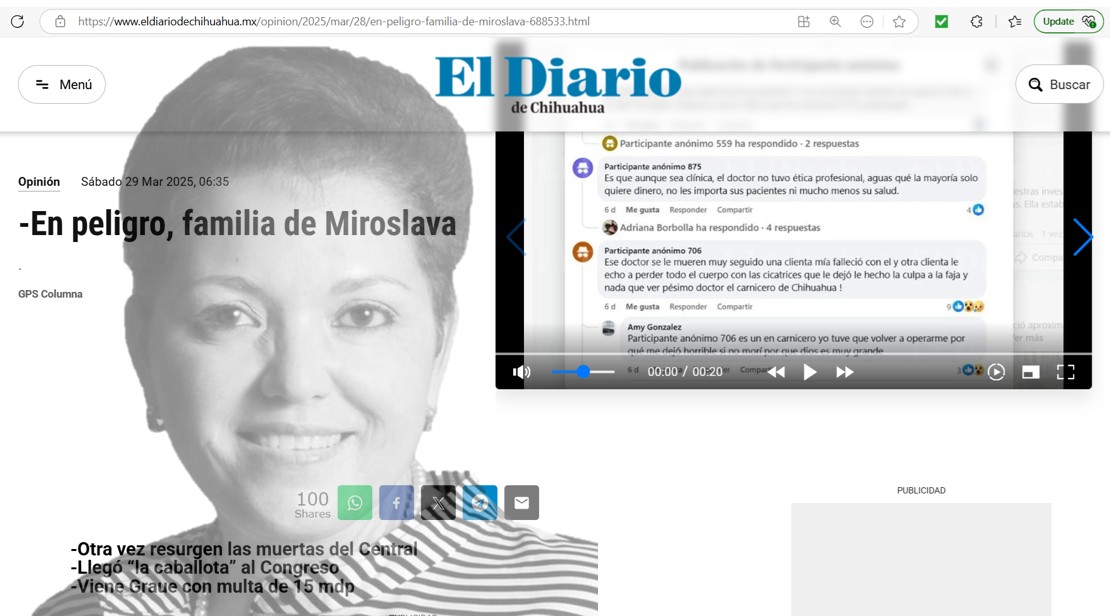Click the video progress bar
This screenshot has height=616, width=1110.
(x=794, y=353)
